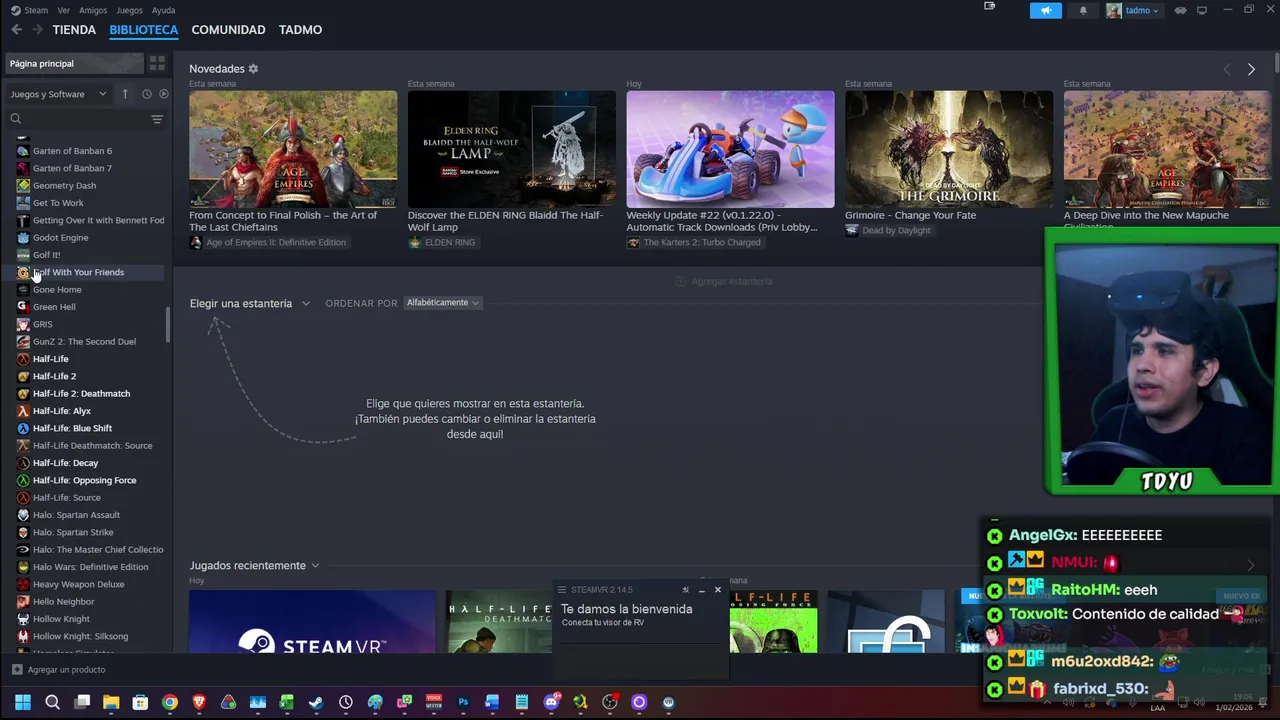Open Novedades settings gear
The height and width of the screenshot is (720, 1280).
click(253, 69)
